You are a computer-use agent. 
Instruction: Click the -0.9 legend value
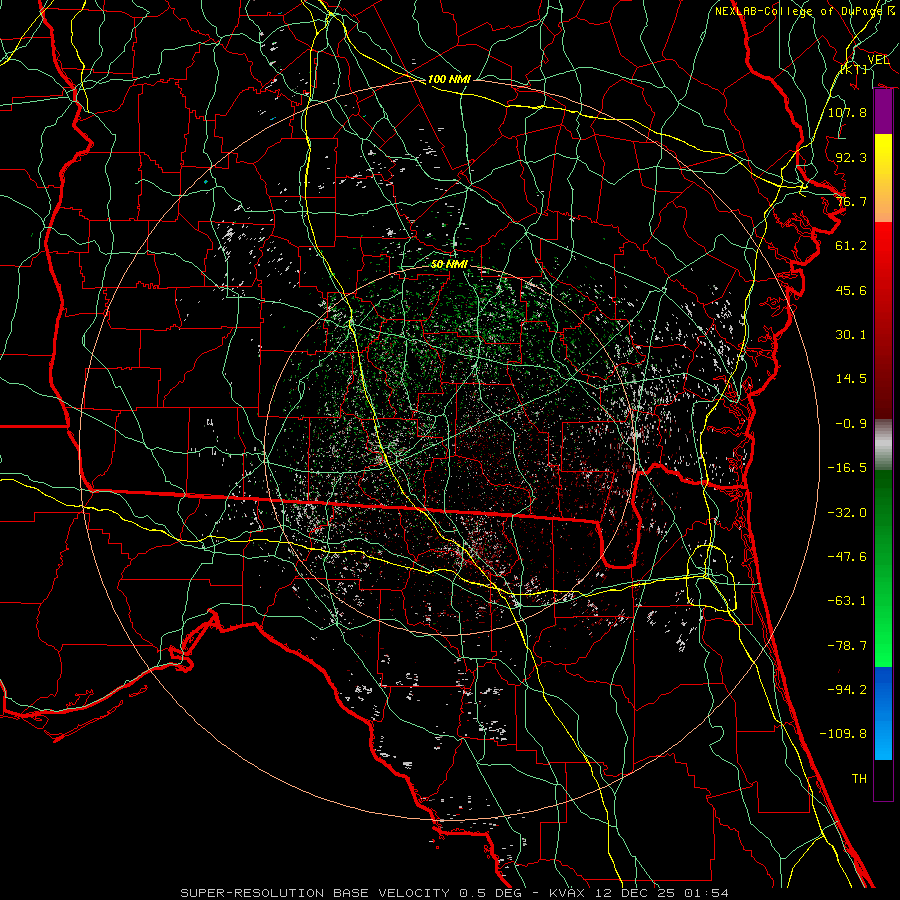(x=851, y=424)
